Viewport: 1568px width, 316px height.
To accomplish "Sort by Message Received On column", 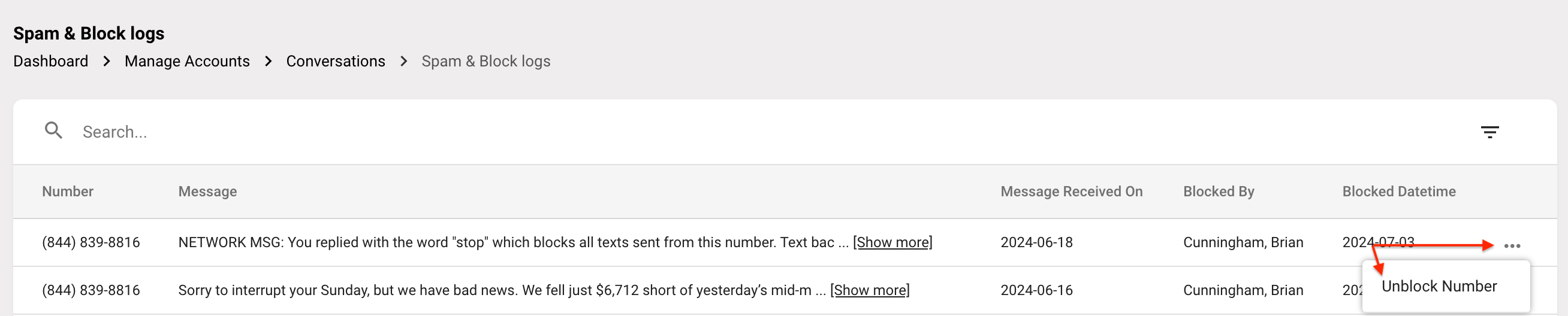I will coord(1071,192).
